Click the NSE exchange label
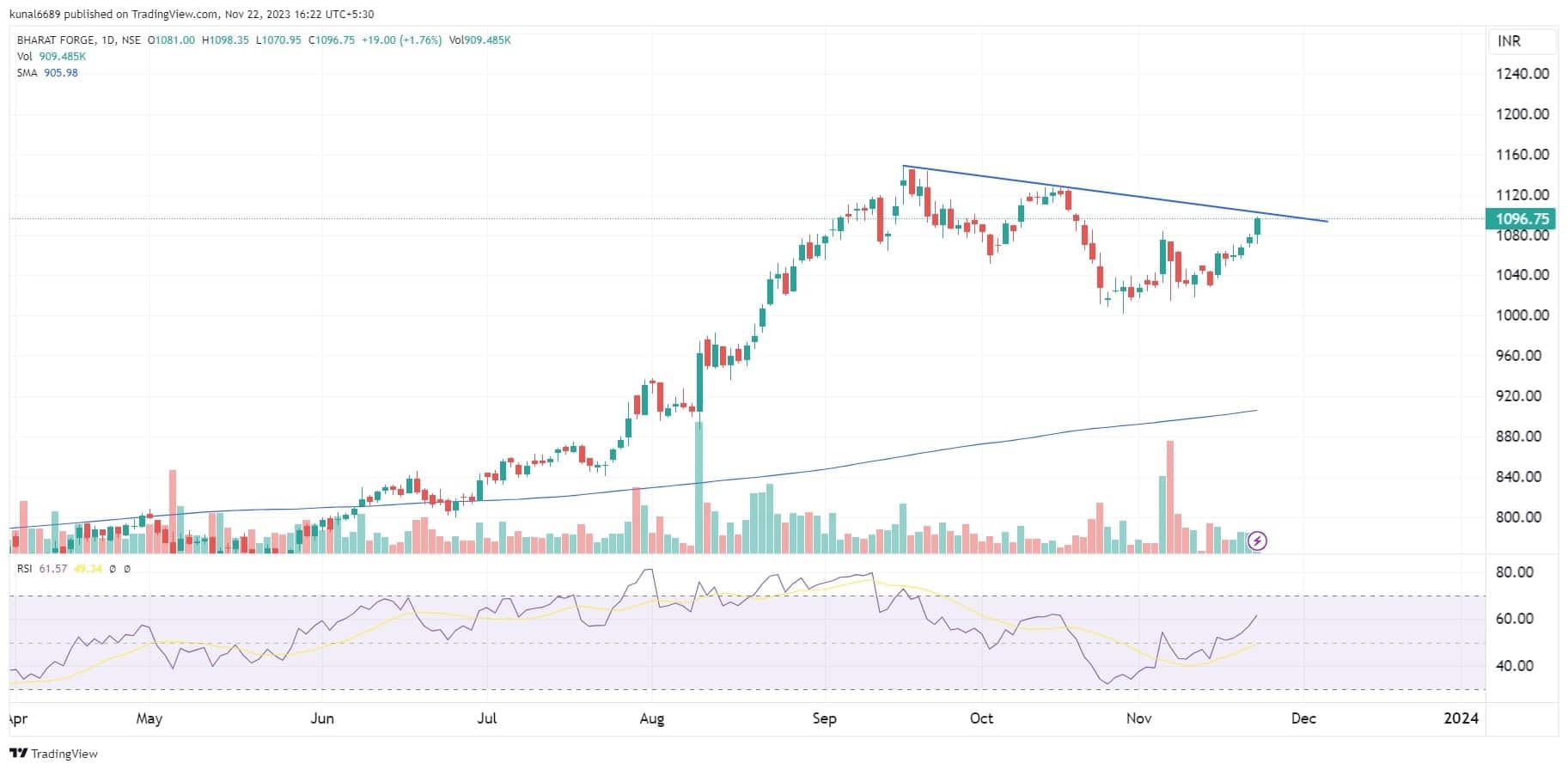Image resolution: width=1568 pixels, height=770 pixels. pyautogui.click(x=131, y=40)
